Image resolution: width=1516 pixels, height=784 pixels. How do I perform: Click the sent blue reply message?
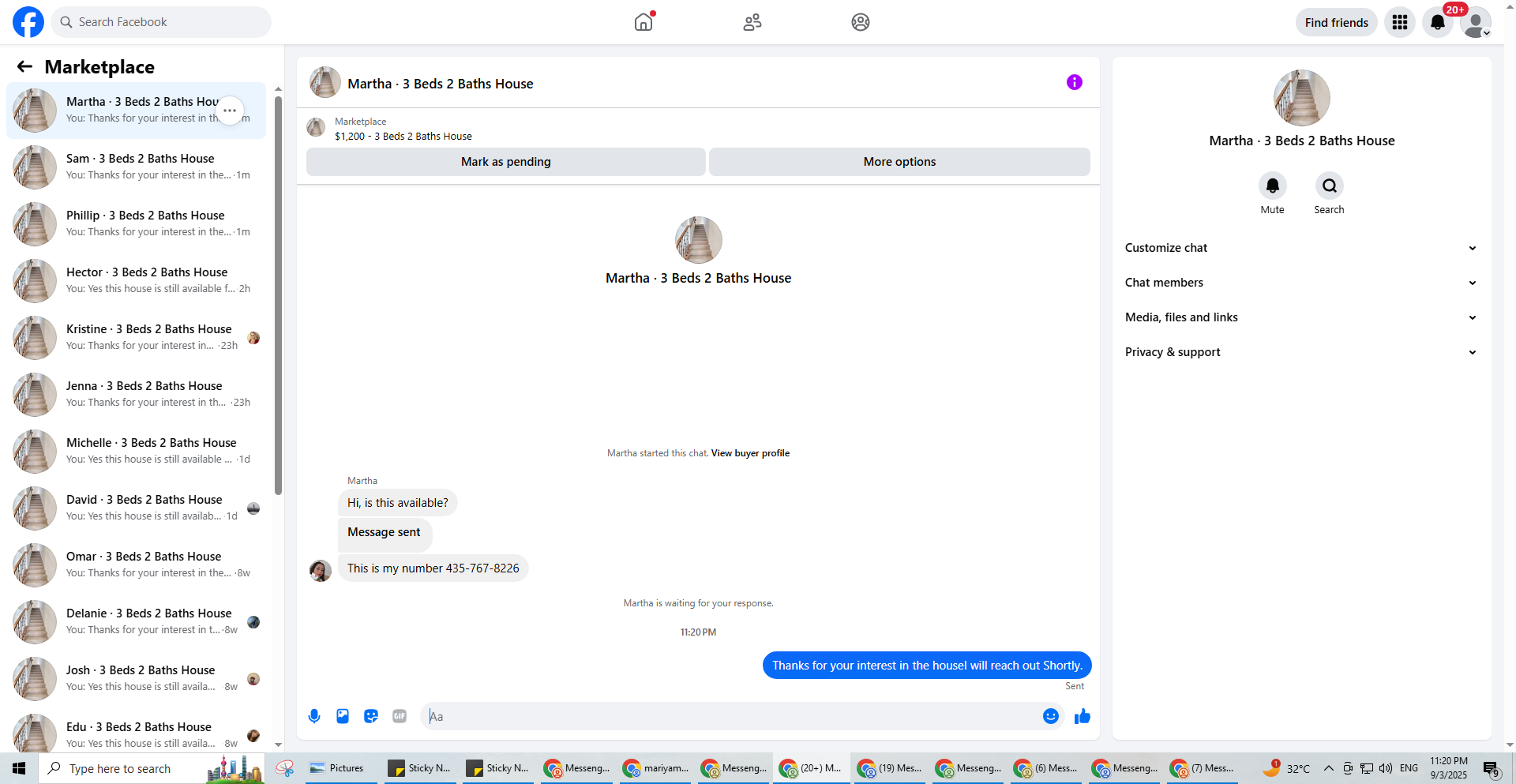927,666
